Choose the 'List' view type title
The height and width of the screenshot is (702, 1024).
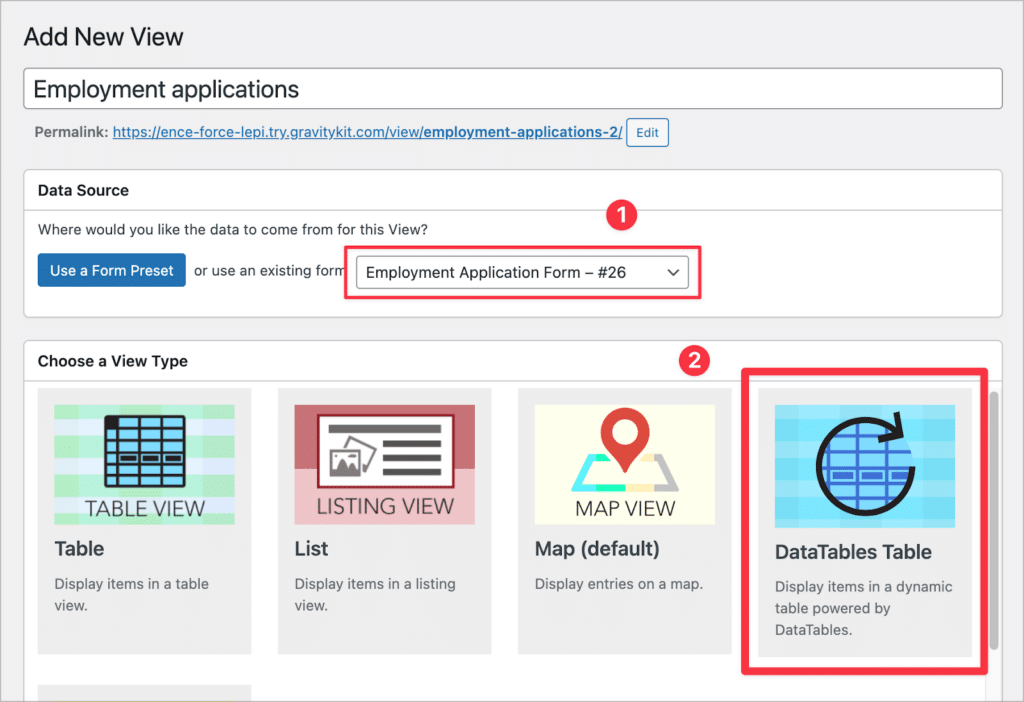(x=311, y=549)
